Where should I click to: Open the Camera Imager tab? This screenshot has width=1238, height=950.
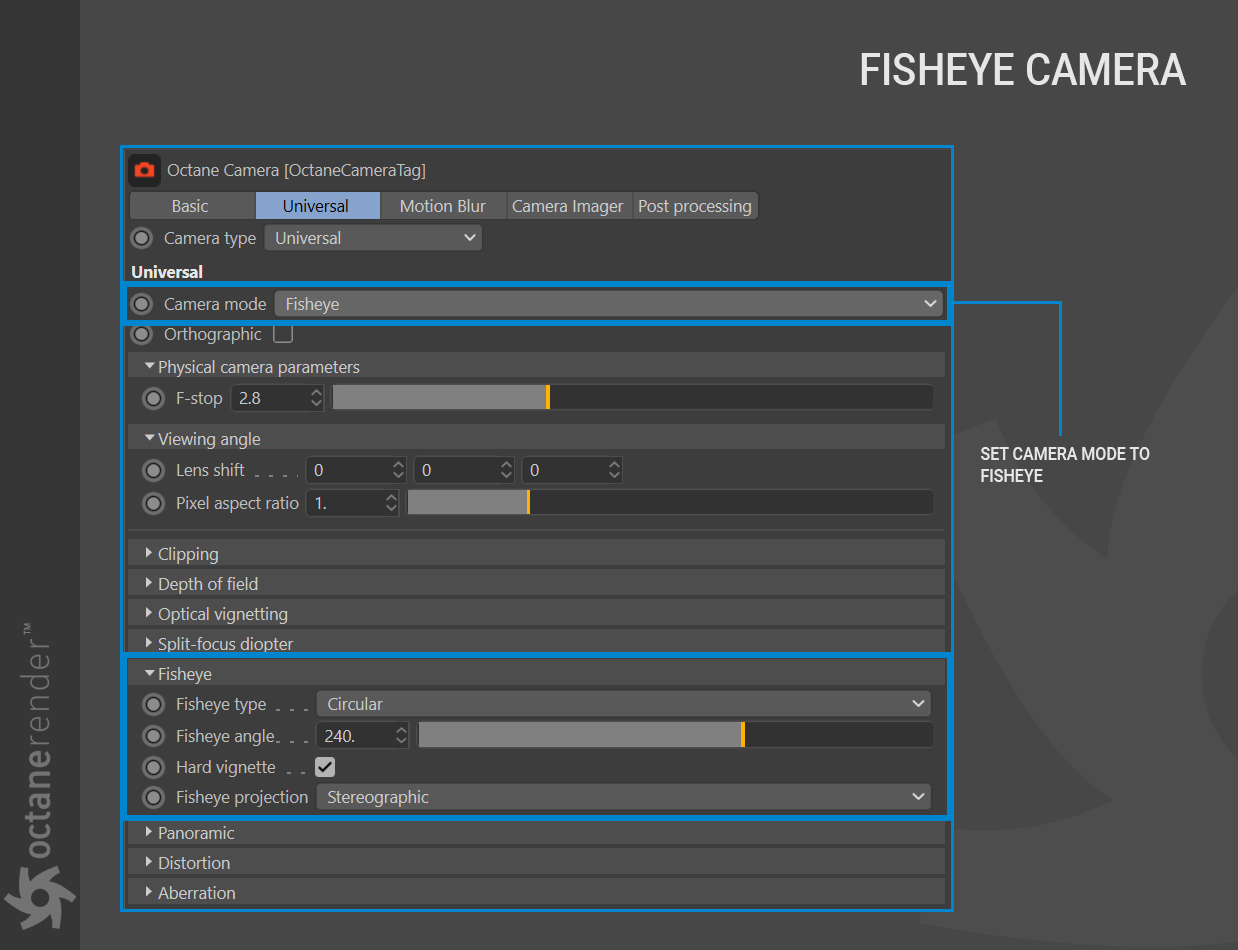click(x=568, y=206)
